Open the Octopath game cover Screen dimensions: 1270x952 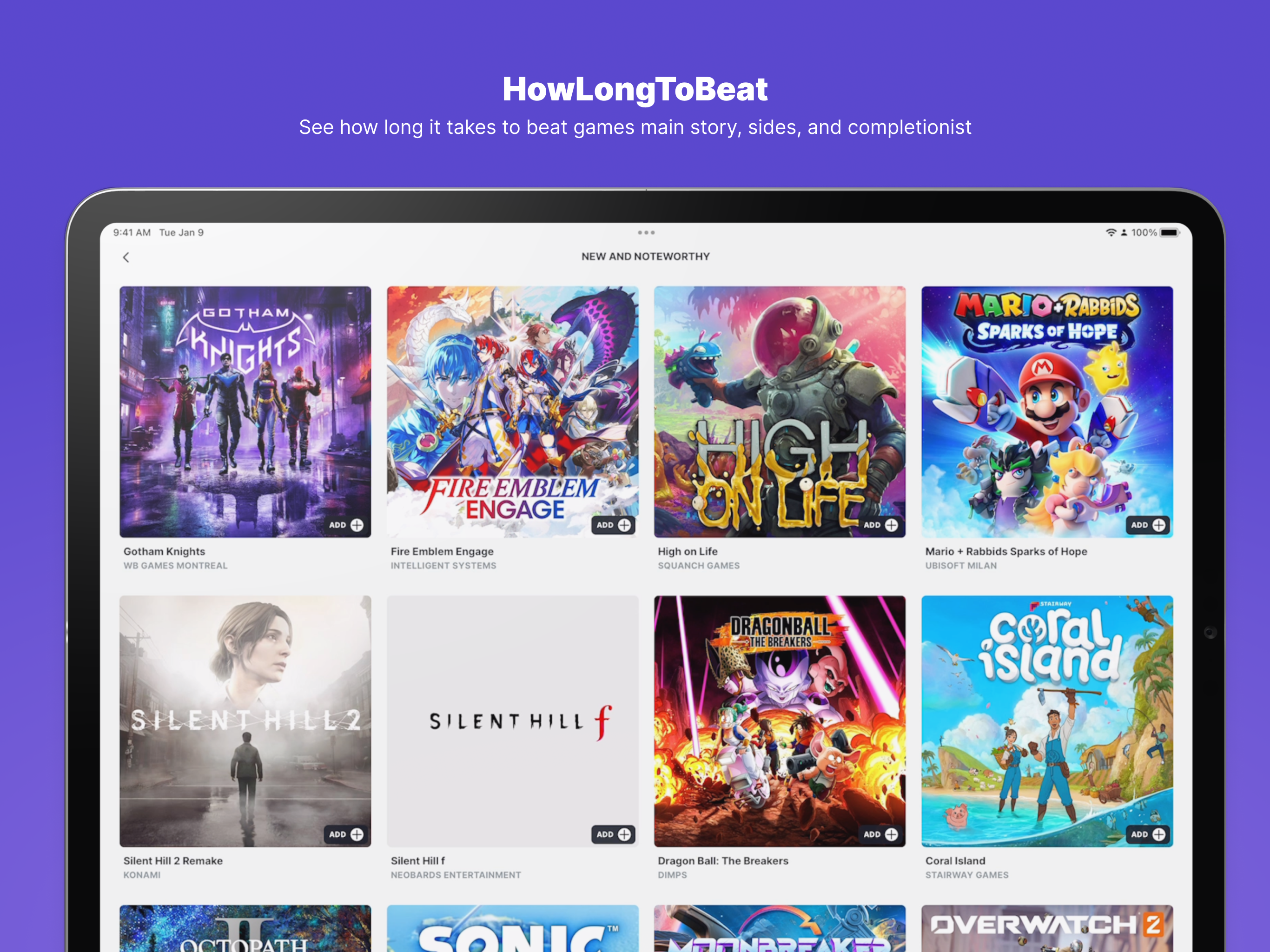245,928
